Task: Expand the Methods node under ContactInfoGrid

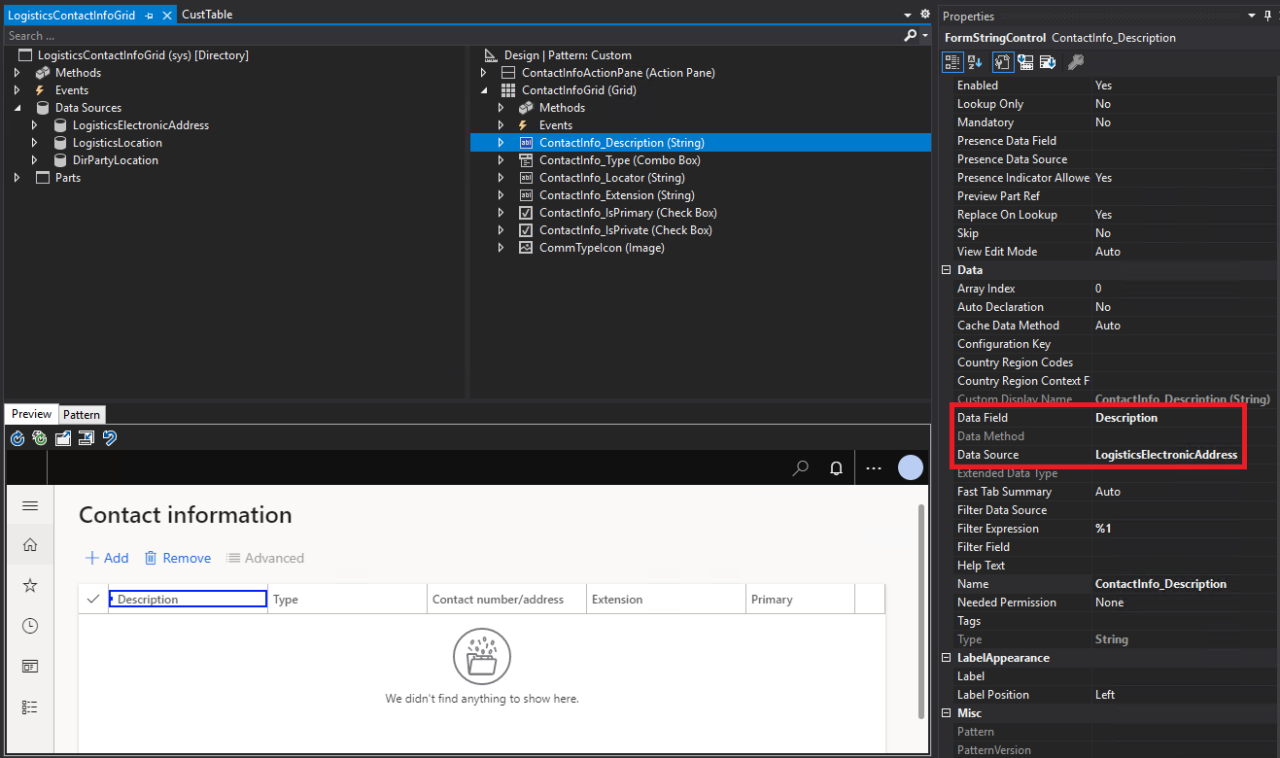Action: (500, 107)
